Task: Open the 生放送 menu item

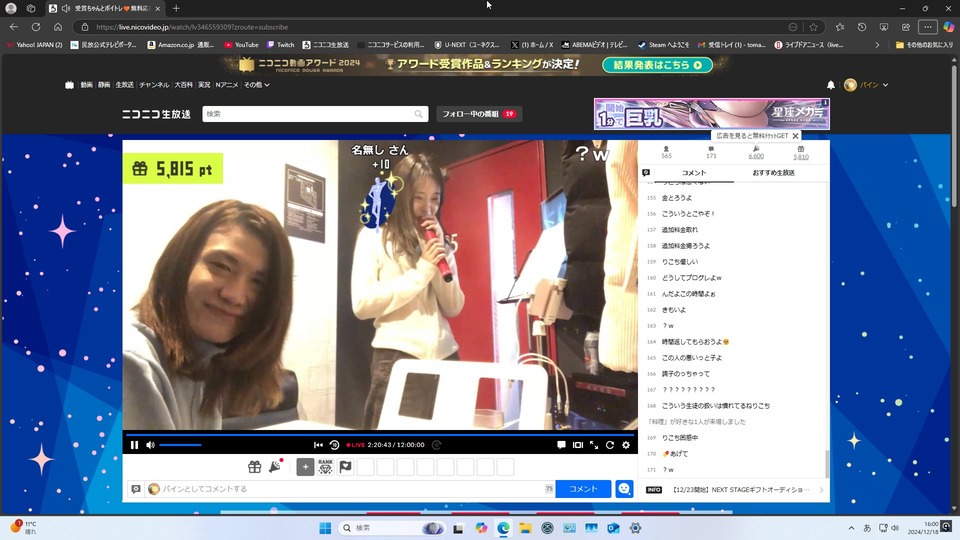Action: pyautogui.click(x=124, y=85)
